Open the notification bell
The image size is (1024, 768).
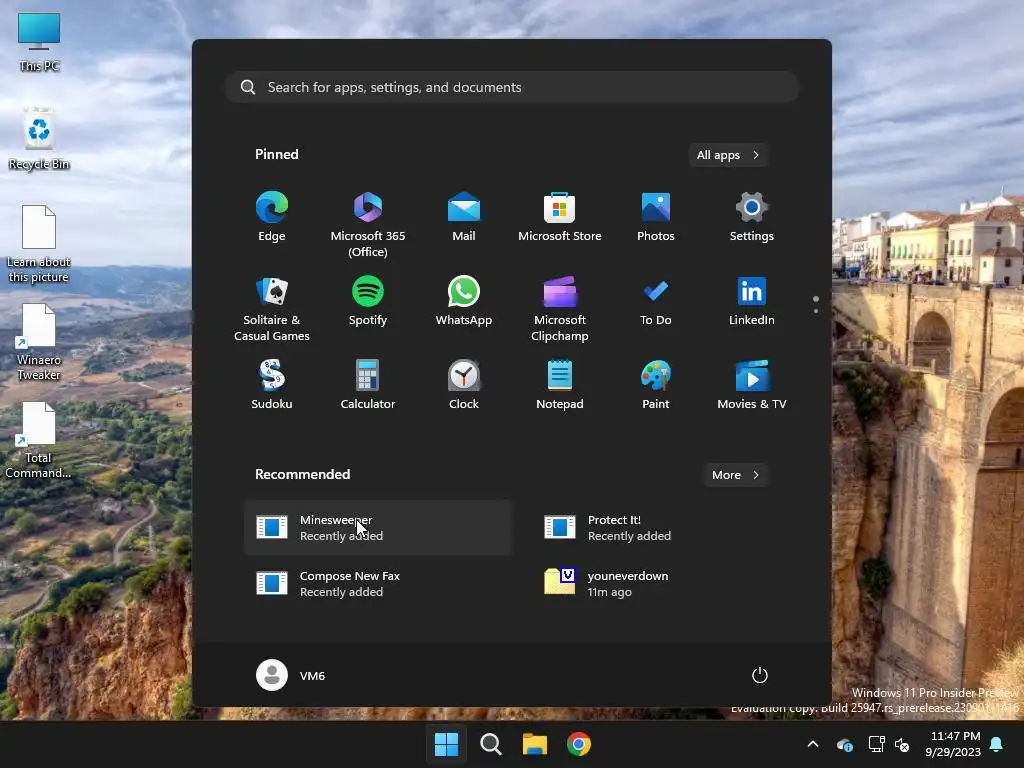(997, 744)
